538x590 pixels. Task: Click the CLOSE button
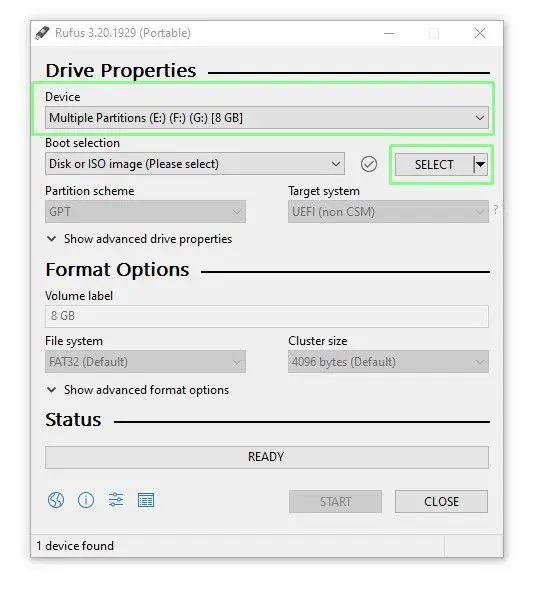441,501
